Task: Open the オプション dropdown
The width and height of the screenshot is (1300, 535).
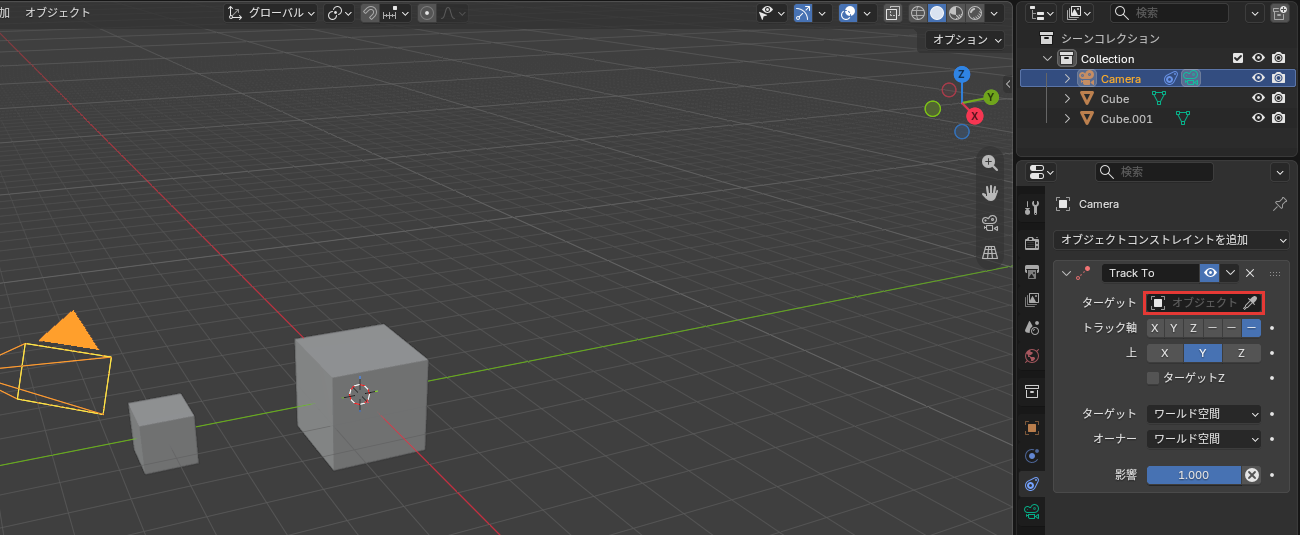Action: click(x=964, y=40)
